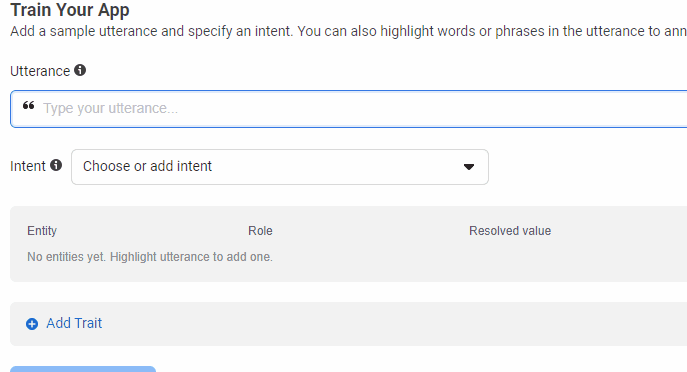Viewport: 687px width, 372px height.
Task: Click the Intent info icon
Action: click(56, 165)
